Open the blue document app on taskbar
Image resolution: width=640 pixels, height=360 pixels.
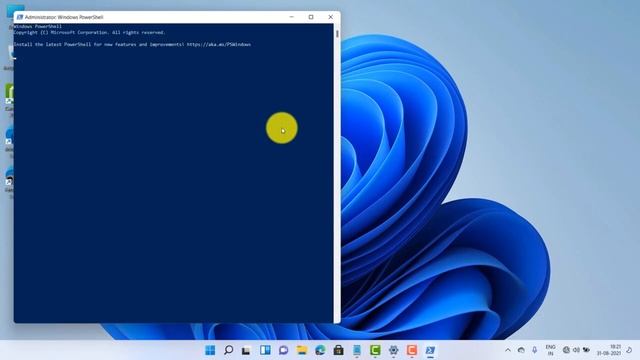(357, 350)
